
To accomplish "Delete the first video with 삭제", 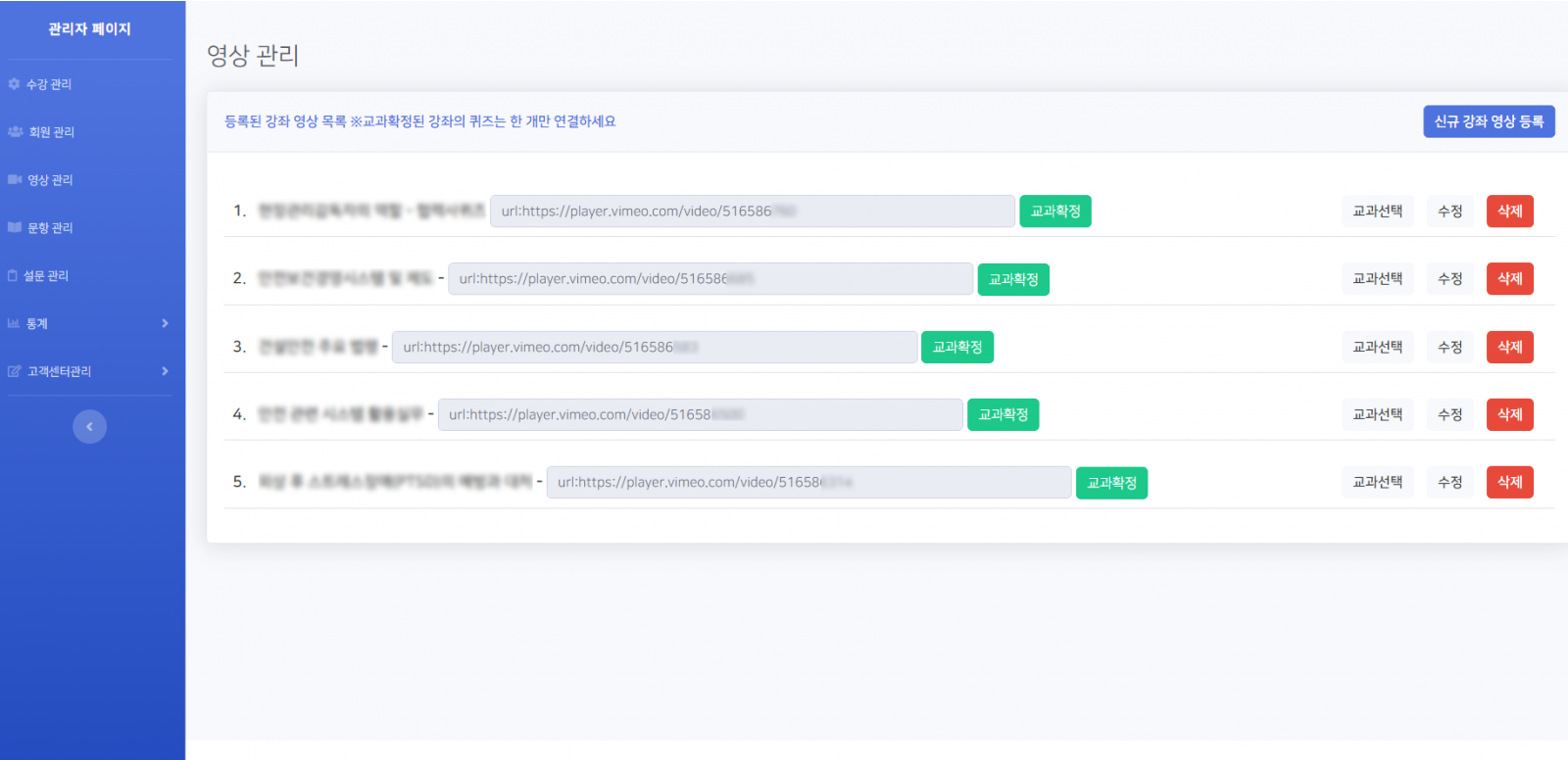I will (1509, 212).
